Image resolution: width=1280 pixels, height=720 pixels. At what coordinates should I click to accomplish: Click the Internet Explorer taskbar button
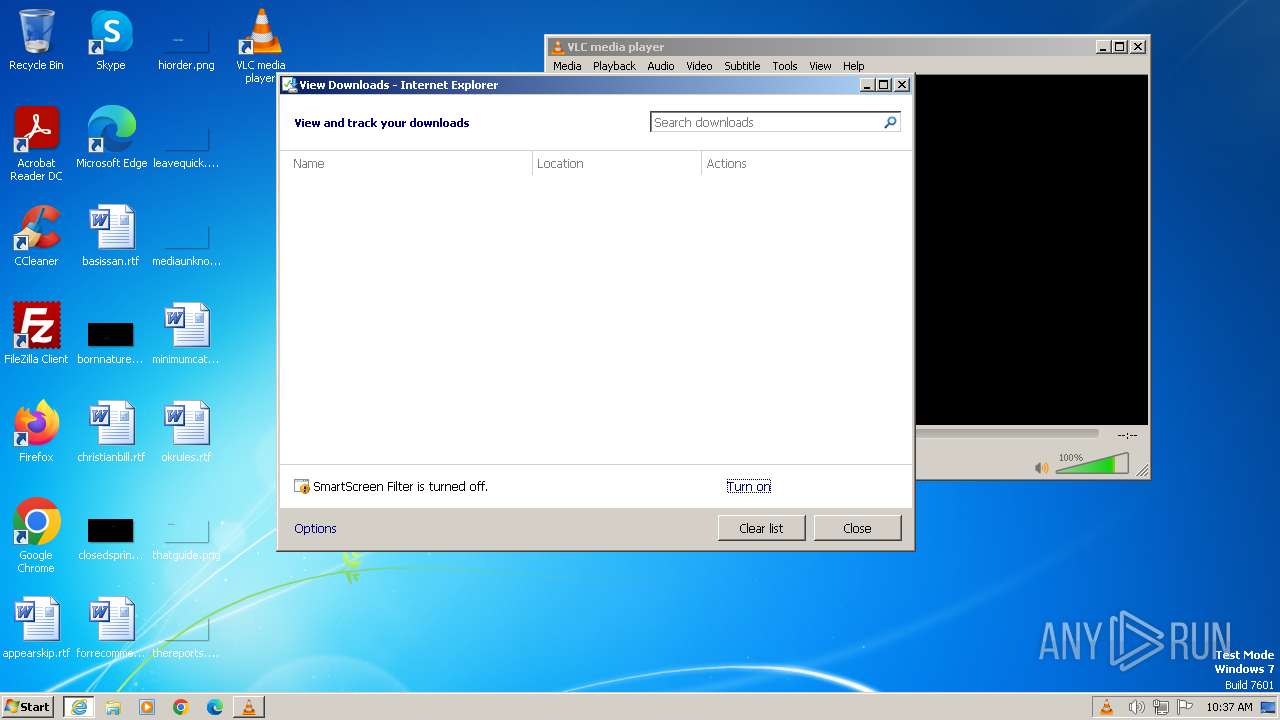click(79, 706)
